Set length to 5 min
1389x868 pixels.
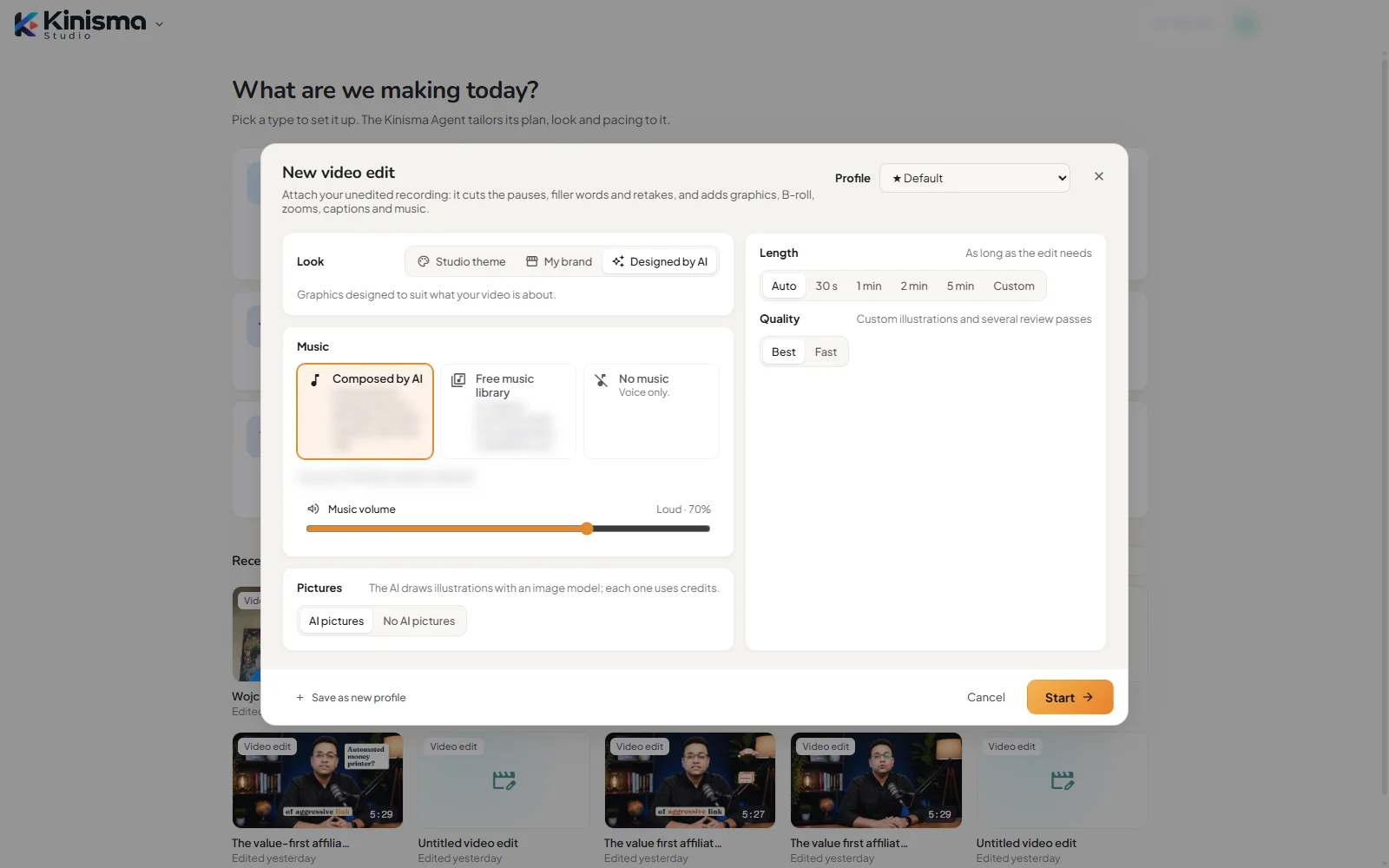960,286
